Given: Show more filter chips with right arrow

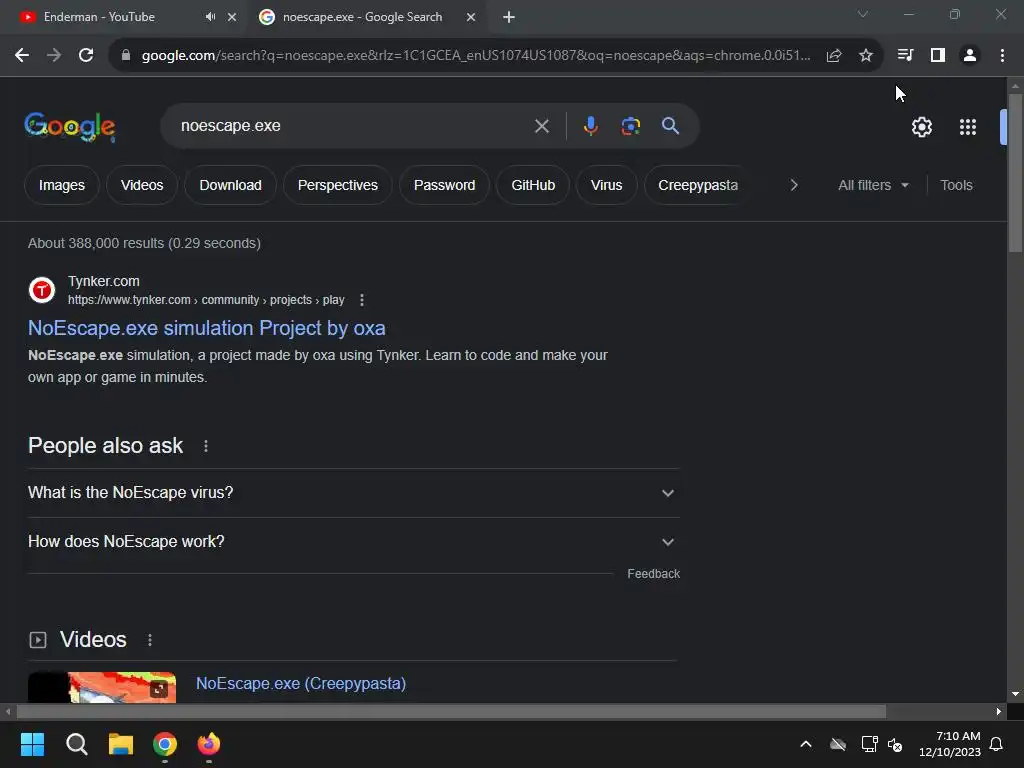Looking at the screenshot, I should point(793,185).
